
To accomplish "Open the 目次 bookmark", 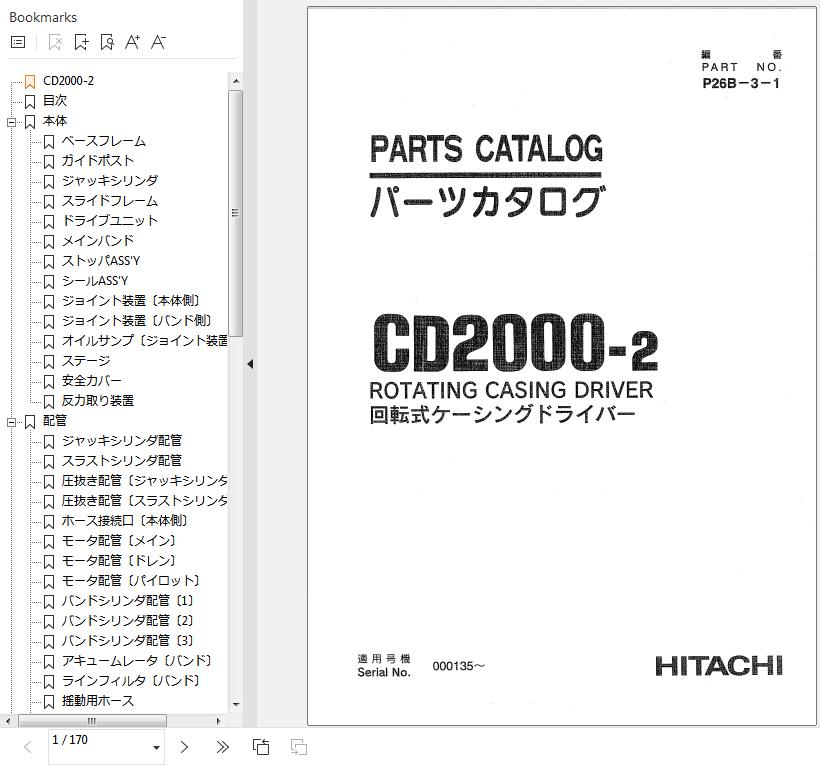I will pos(55,100).
